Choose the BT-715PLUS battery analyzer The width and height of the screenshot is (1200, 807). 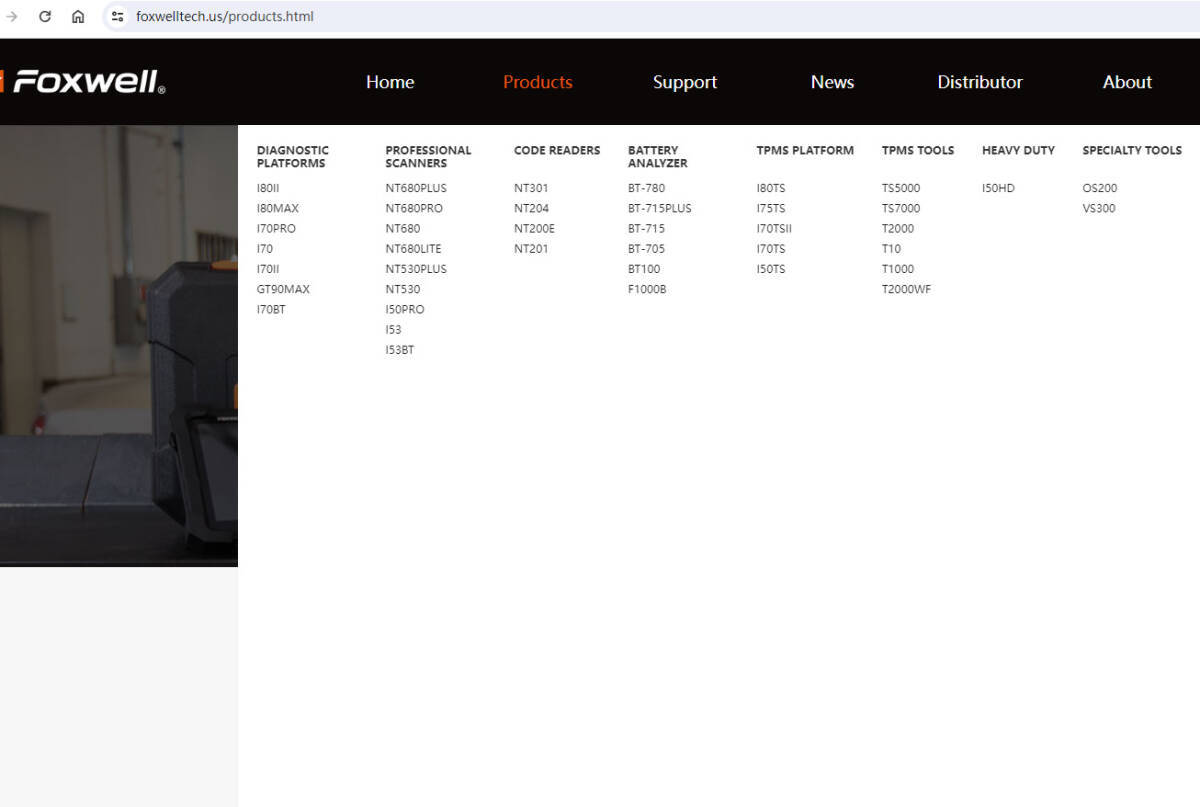(x=659, y=208)
